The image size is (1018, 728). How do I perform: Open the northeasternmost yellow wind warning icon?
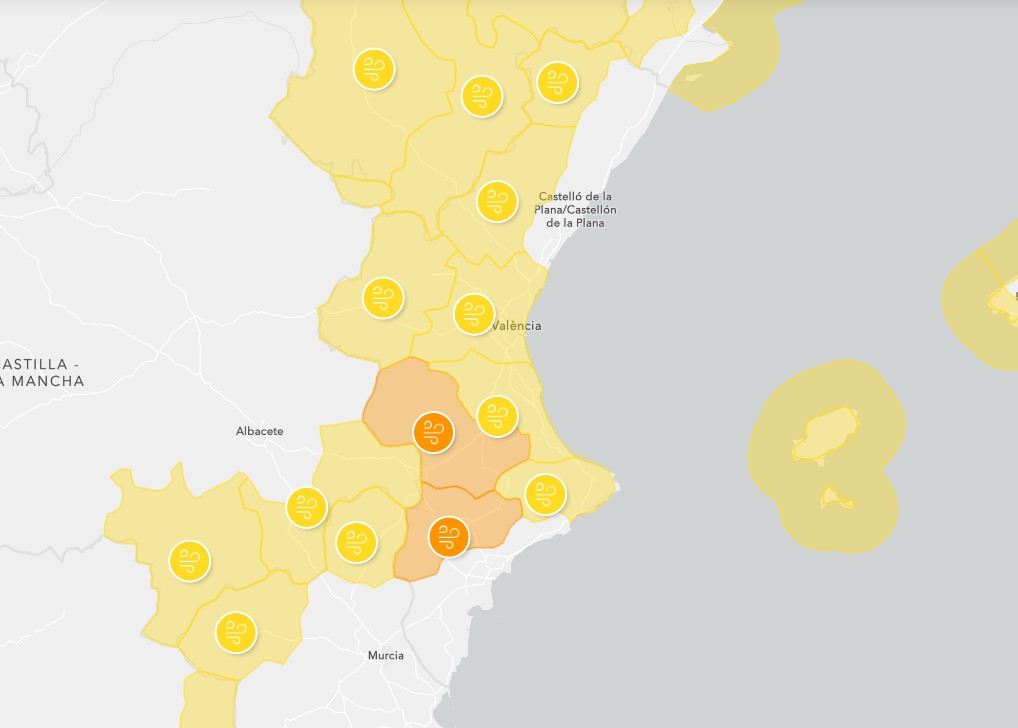click(x=557, y=81)
